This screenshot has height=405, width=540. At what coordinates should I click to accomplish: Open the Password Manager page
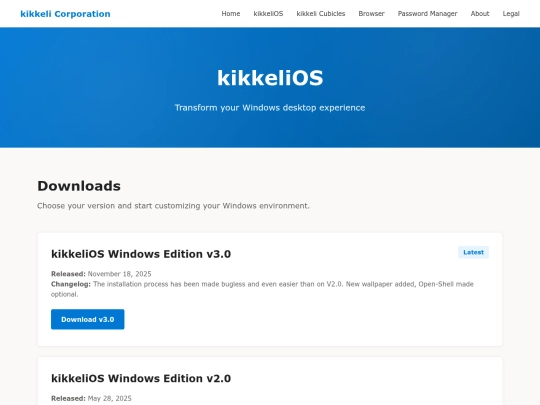[x=427, y=14]
